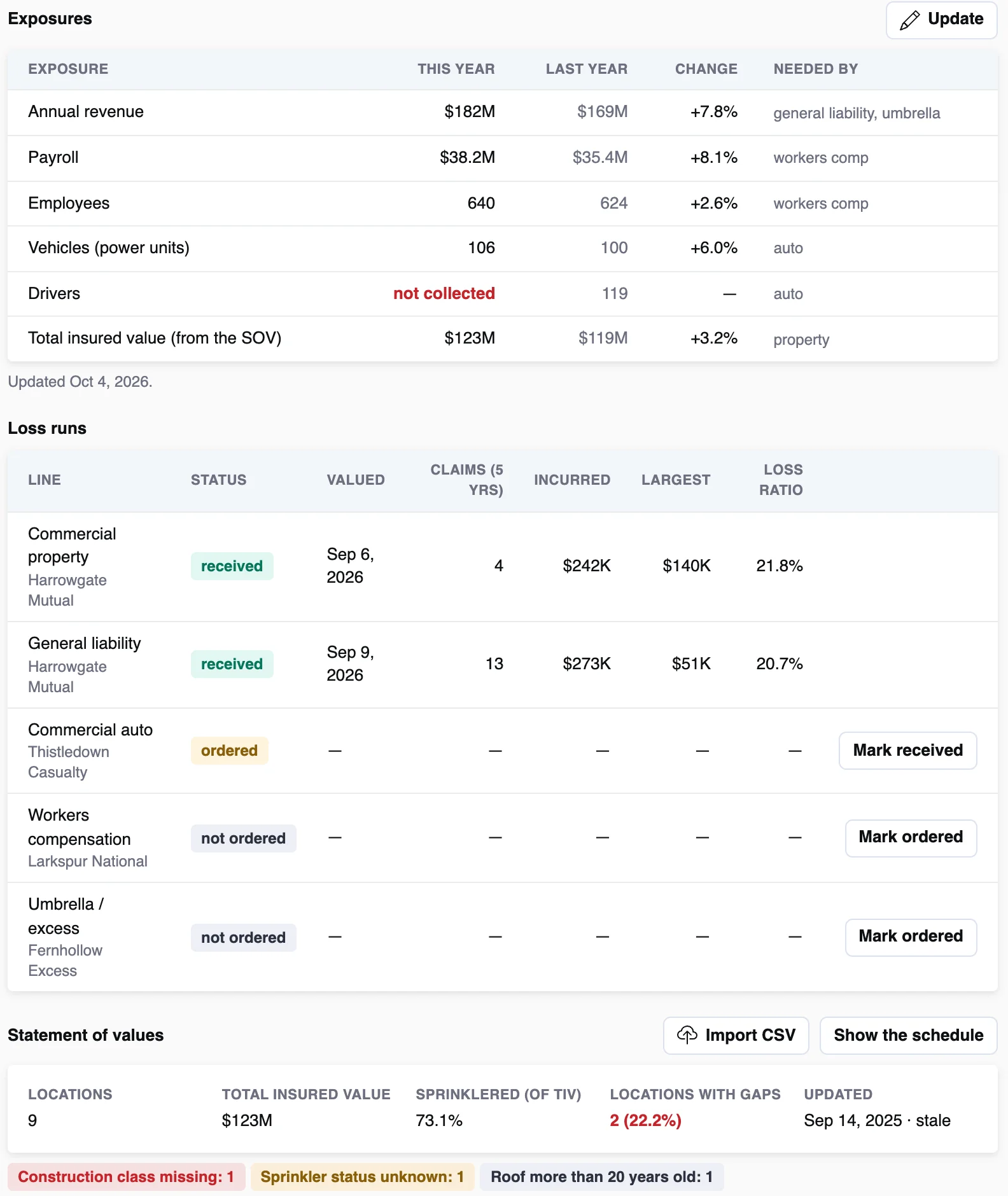Image resolution: width=1008 pixels, height=1196 pixels.
Task: Click the NEEDED BY column header
Action: point(816,69)
